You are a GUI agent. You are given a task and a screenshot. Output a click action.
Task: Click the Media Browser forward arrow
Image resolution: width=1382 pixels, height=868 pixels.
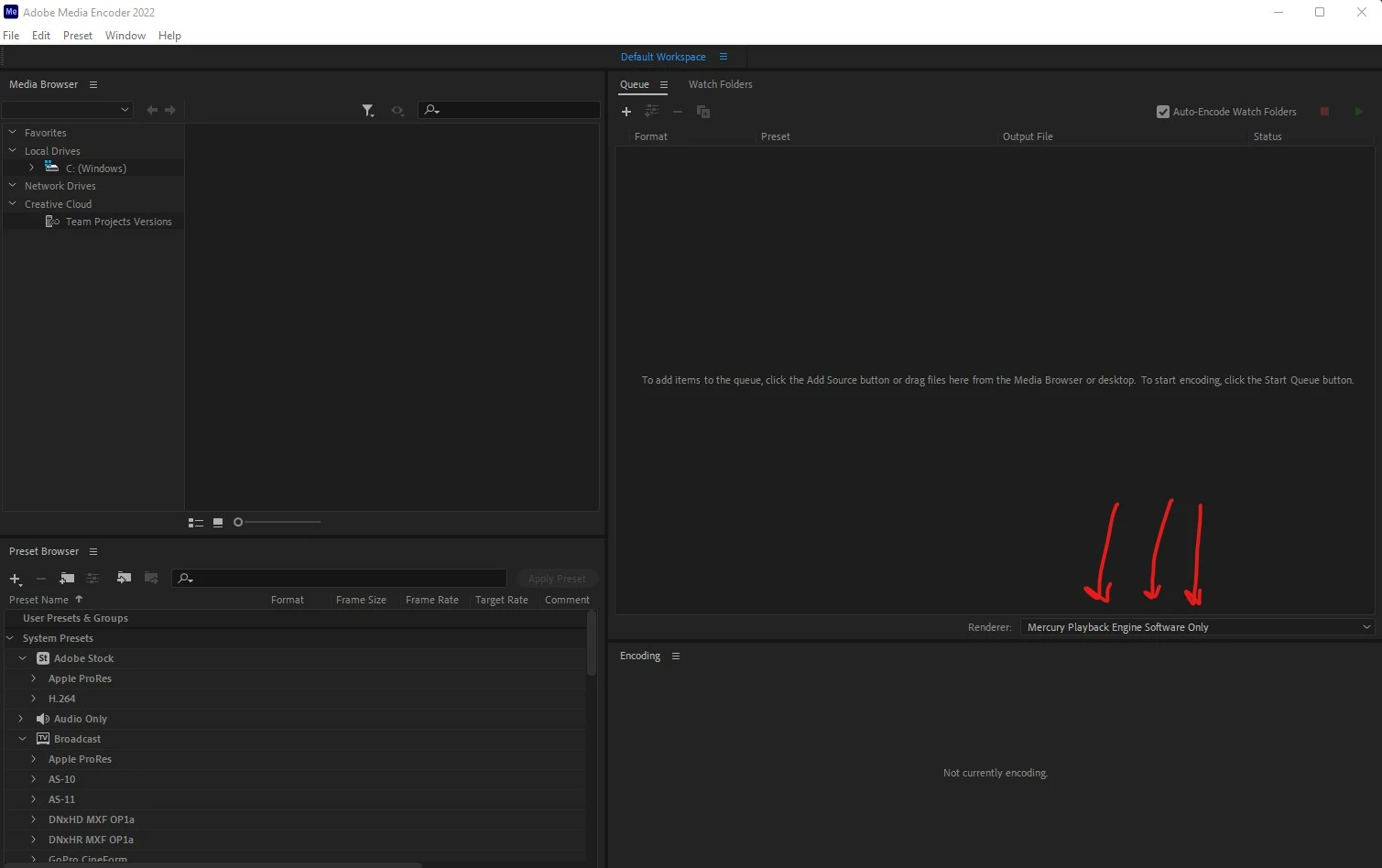(170, 110)
